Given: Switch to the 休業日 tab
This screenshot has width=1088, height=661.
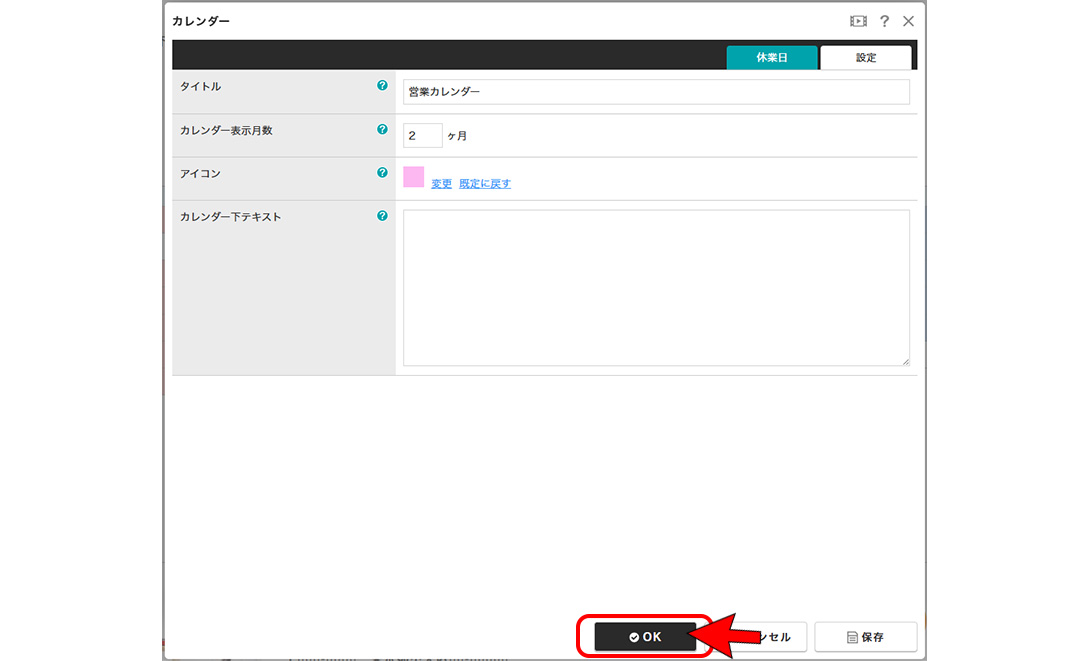Looking at the screenshot, I should (772, 58).
